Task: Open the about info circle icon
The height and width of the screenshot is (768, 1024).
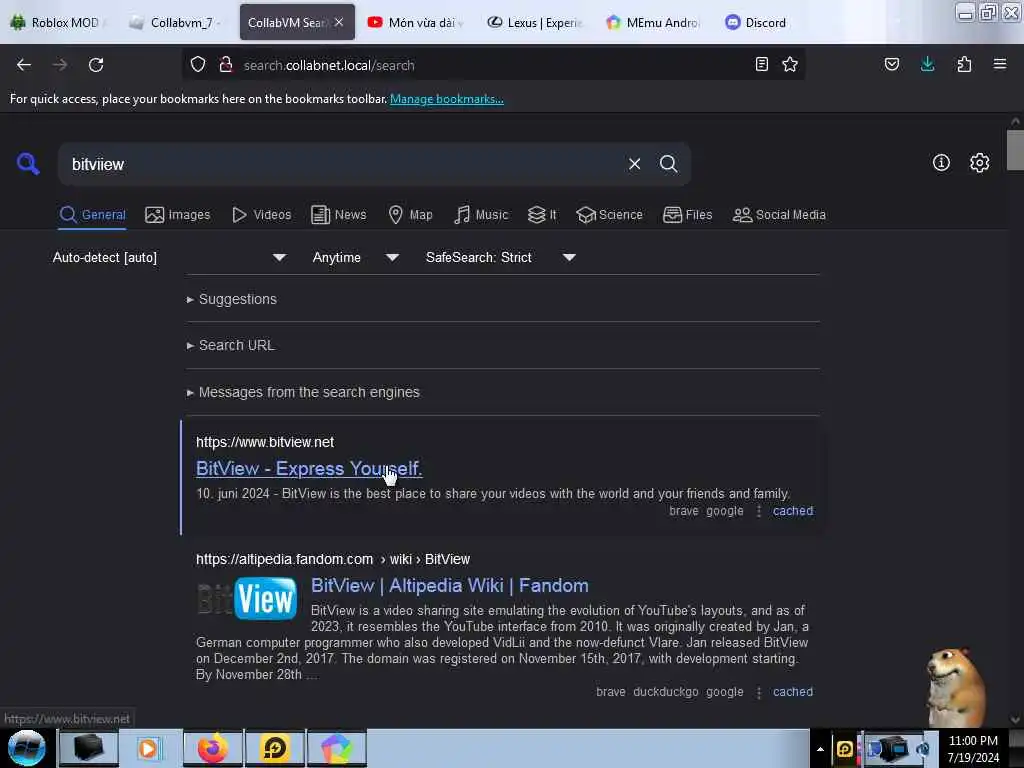Action: point(941,163)
